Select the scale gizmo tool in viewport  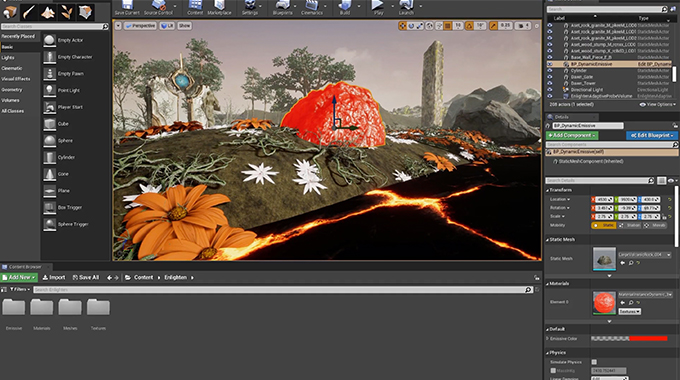tap(420, 26)
